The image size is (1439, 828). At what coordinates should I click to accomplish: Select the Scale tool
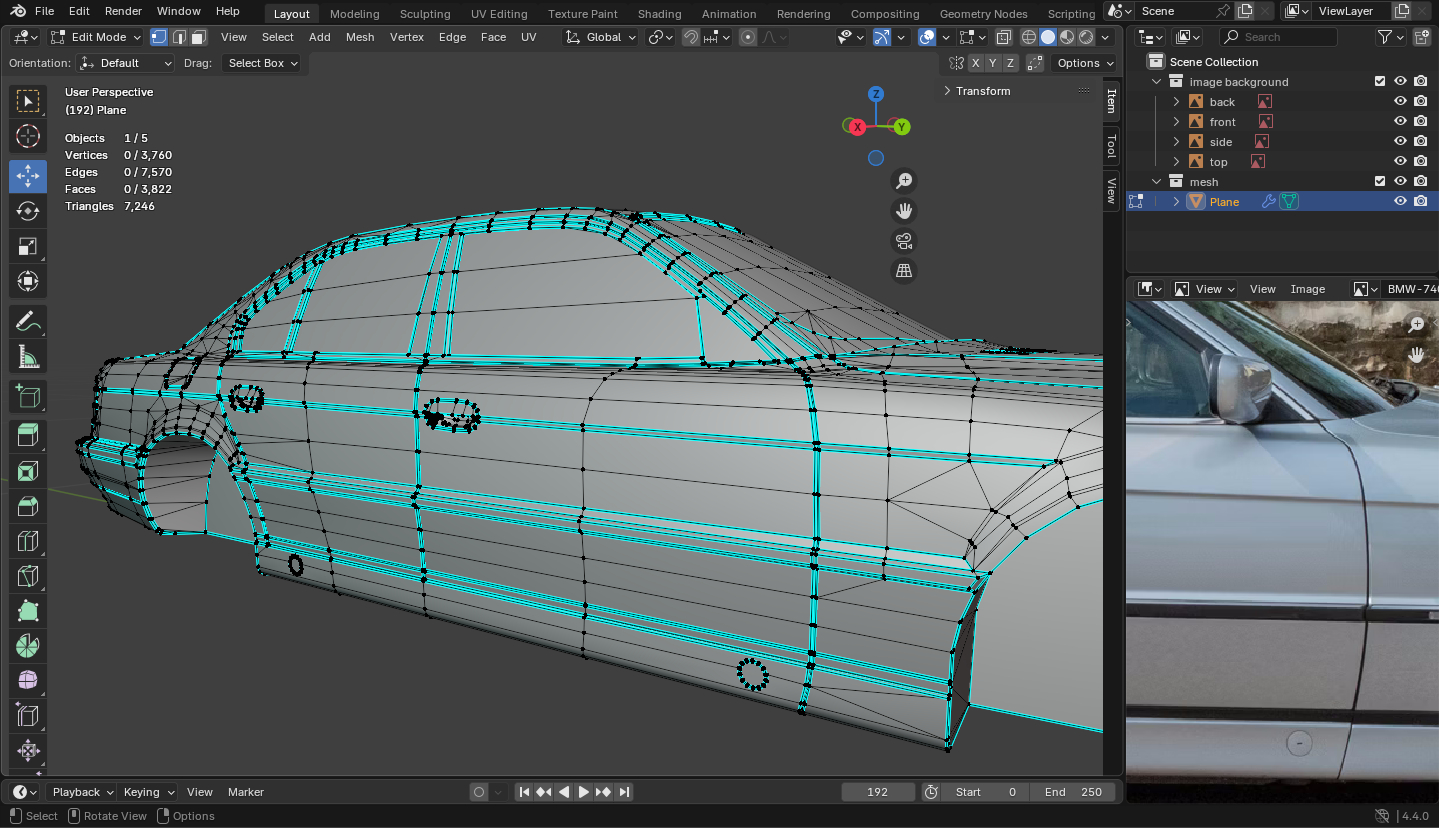(x=28, y=246)
